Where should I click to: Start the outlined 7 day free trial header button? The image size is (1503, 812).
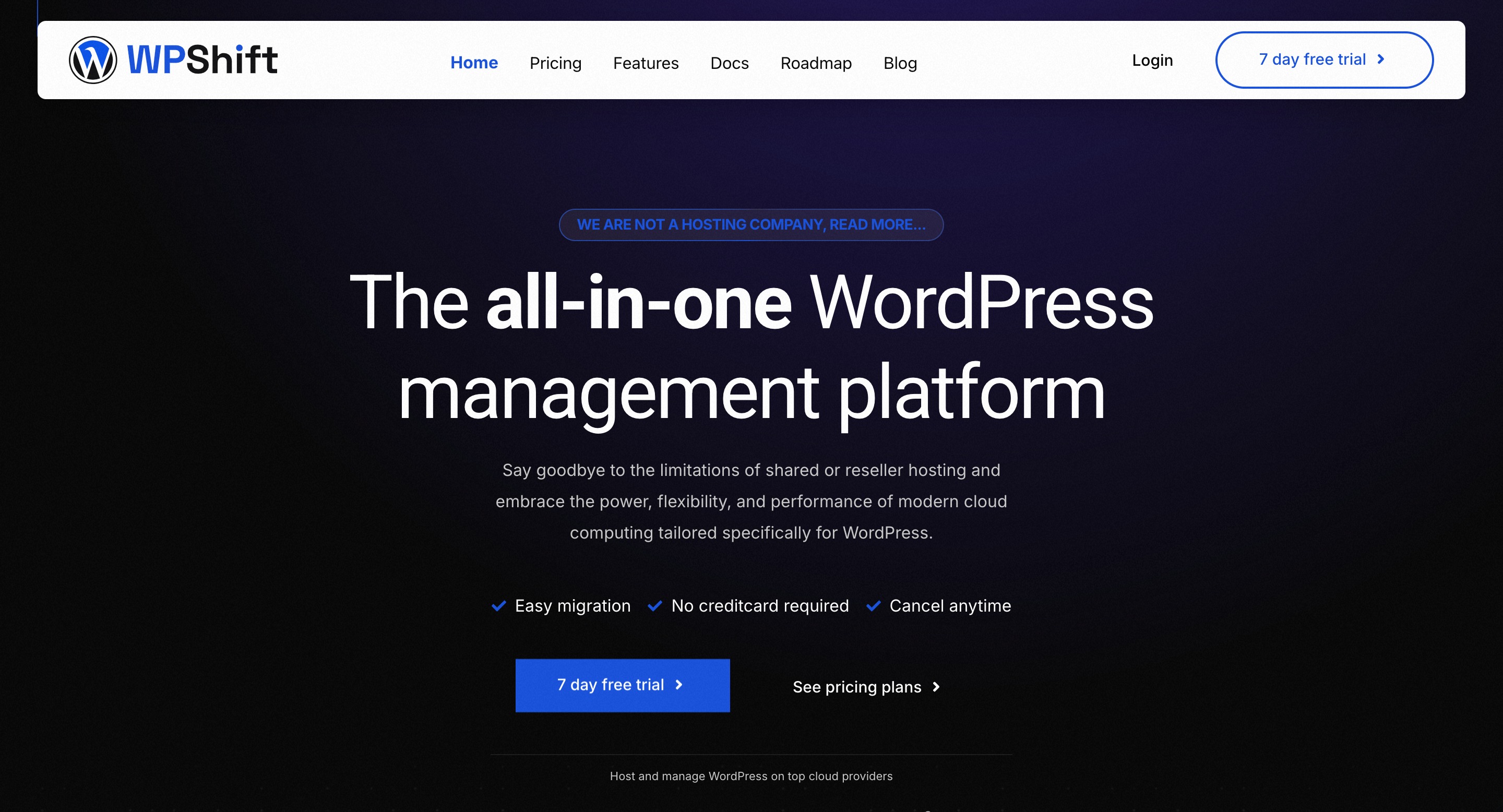point(1324,60)
